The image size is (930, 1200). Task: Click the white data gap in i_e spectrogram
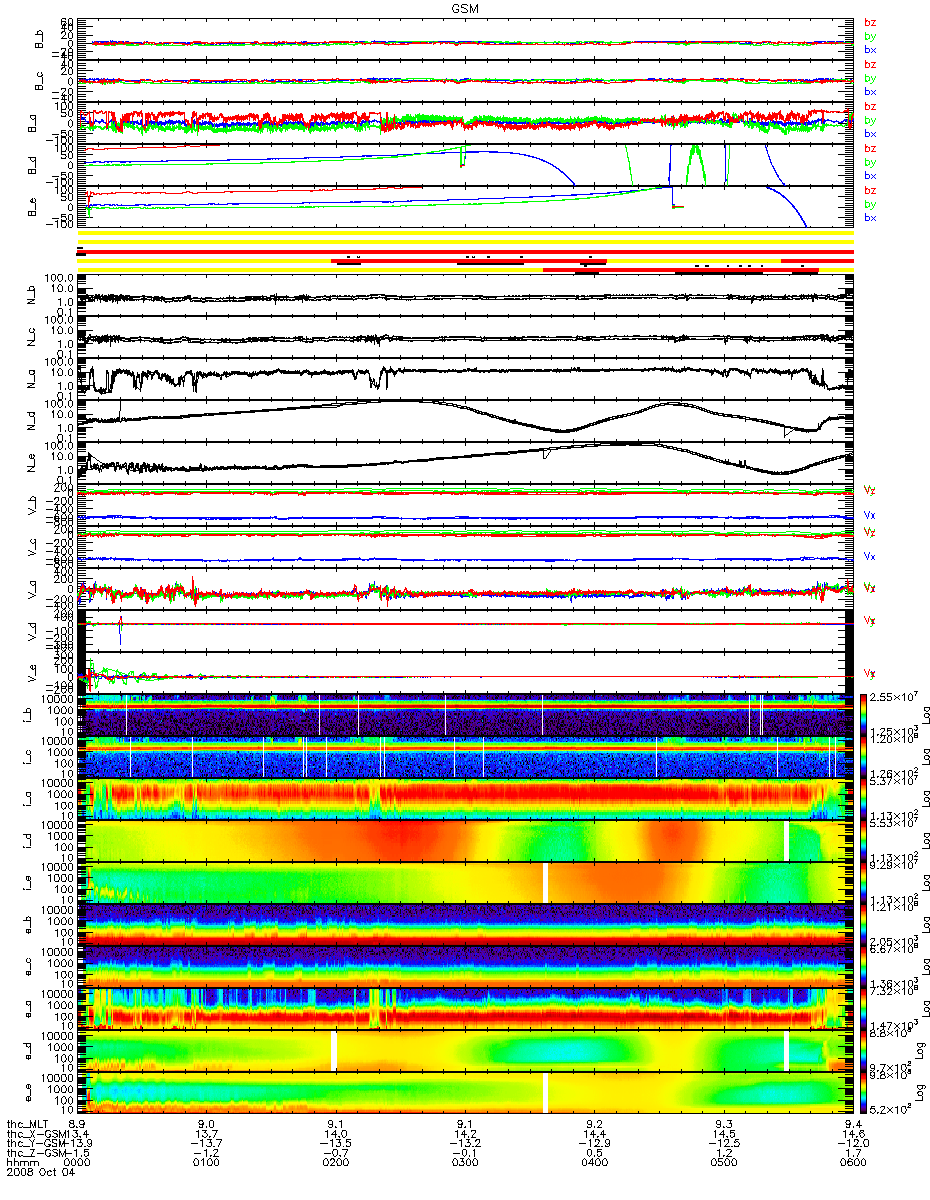coord(545,881)
